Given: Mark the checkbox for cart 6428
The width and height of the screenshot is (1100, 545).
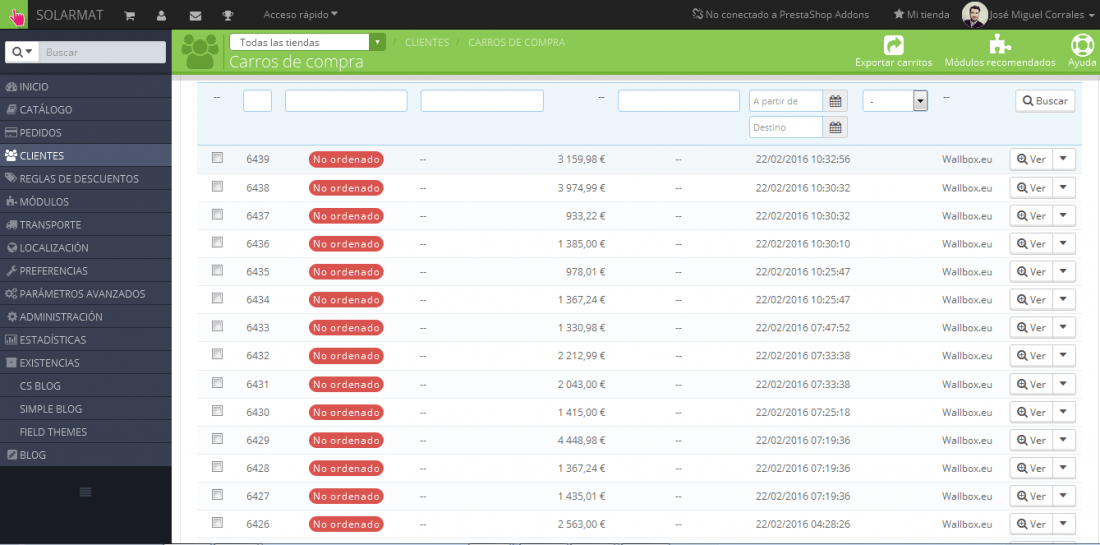Looking at the screenshot, I should (x=217, y=466).
